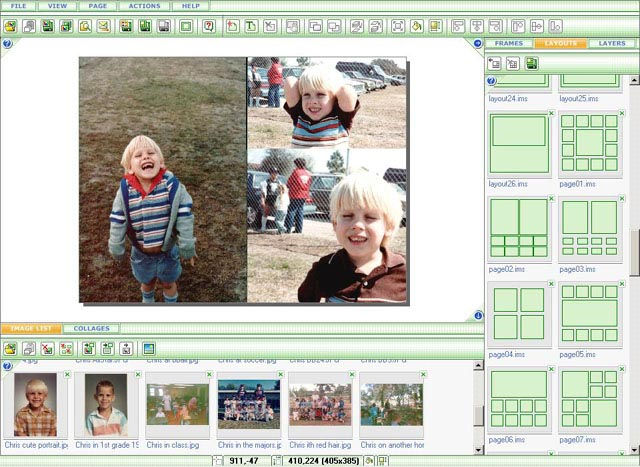Click the bottom-right photo frame on canvas

tap(327, 226)
